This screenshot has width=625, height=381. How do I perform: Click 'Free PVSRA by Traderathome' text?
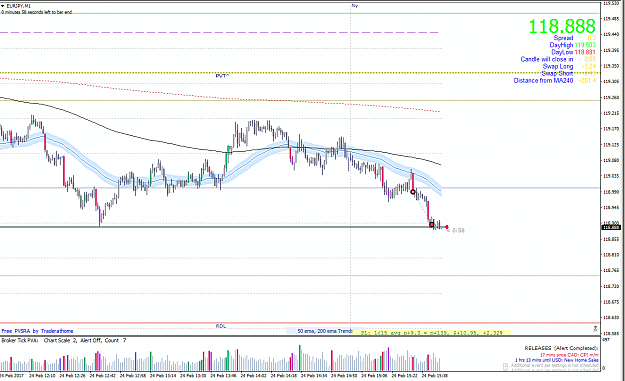(37, 331)
